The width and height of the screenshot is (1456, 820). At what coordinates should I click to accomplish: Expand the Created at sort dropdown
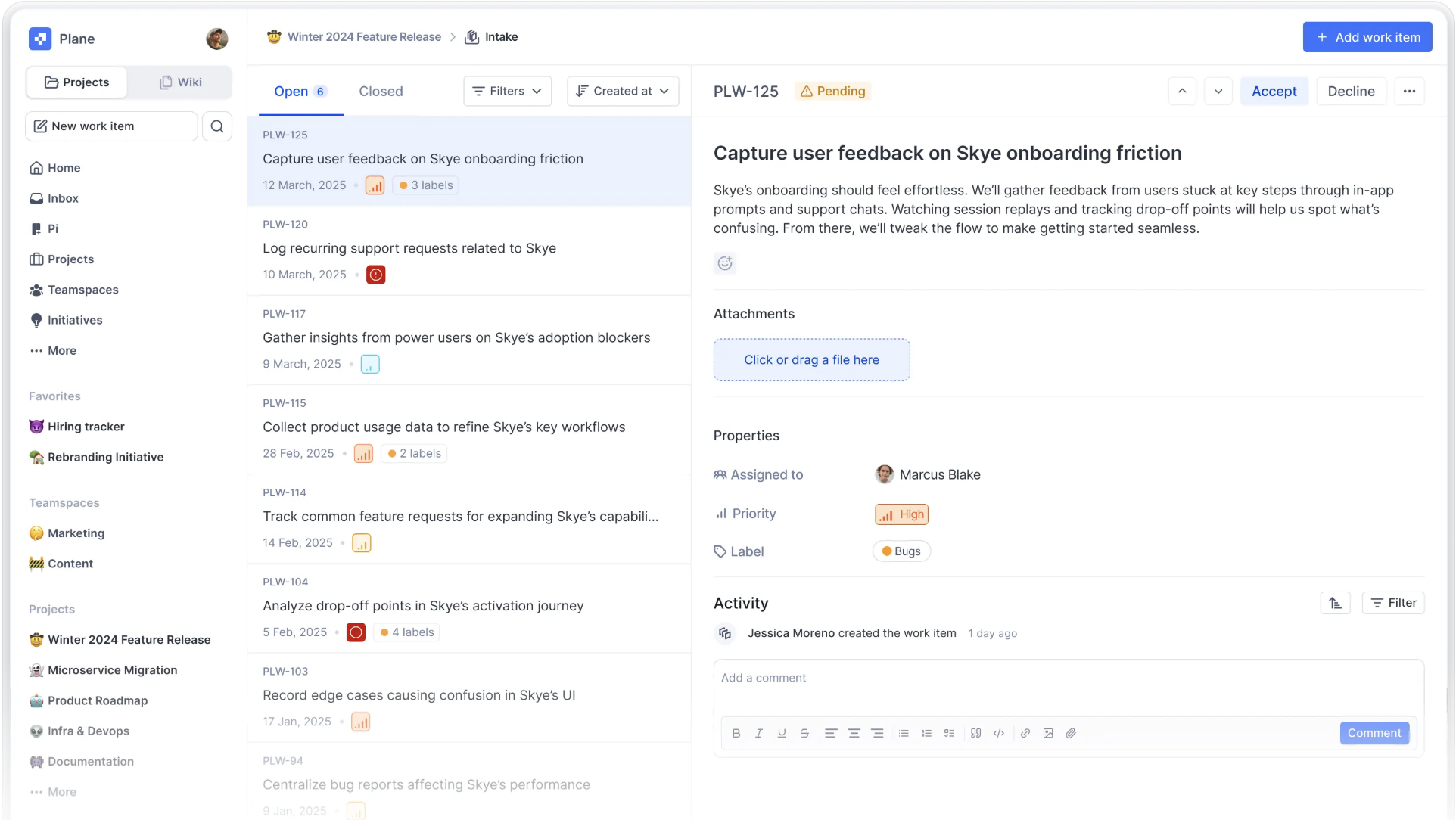(622, 91)
